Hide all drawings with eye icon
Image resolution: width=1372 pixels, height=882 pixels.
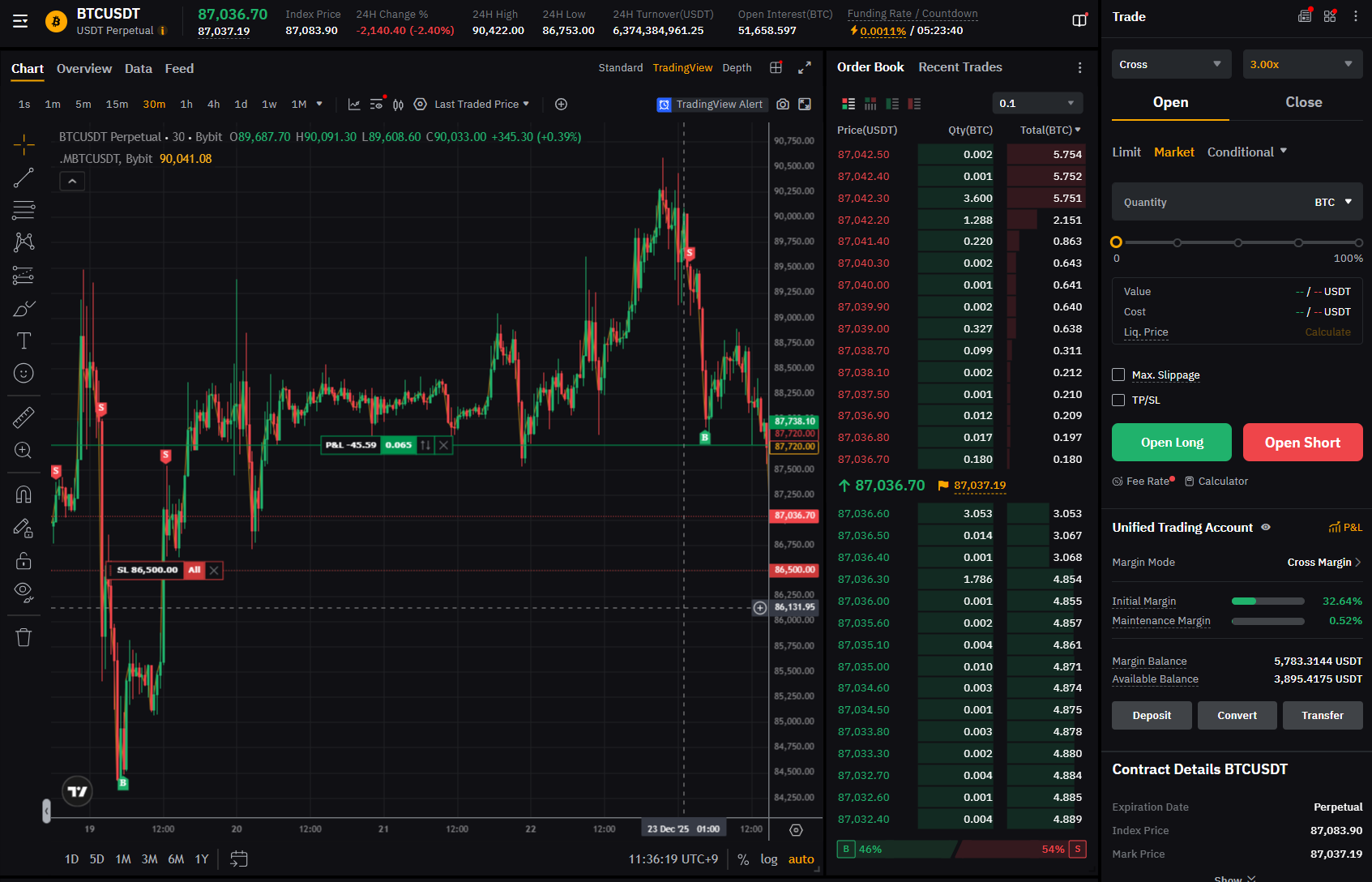(24, 593)
